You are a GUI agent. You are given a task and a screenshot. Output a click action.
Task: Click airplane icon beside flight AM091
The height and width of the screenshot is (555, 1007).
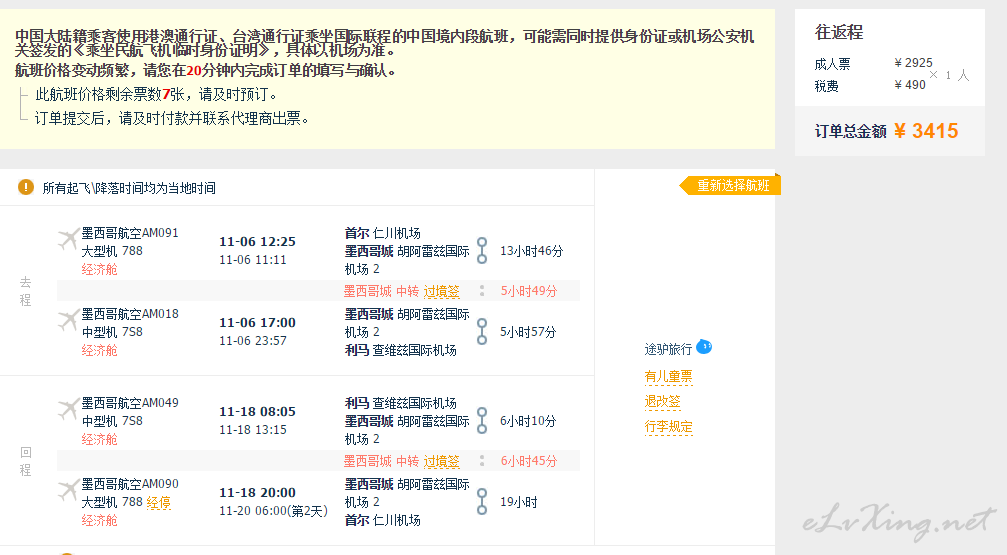pyautogui.click(x=67, y=239)
